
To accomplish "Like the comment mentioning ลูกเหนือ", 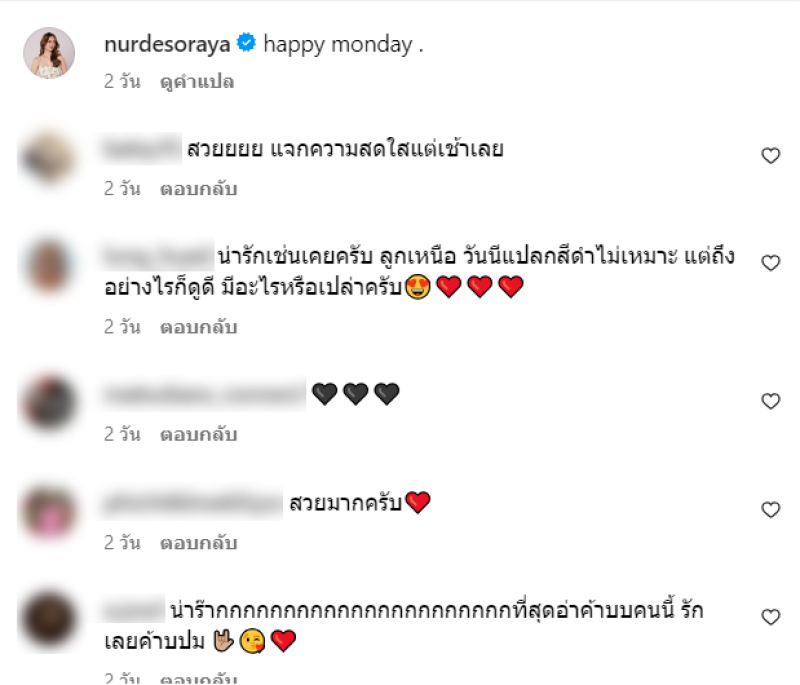I will [770, 263].
